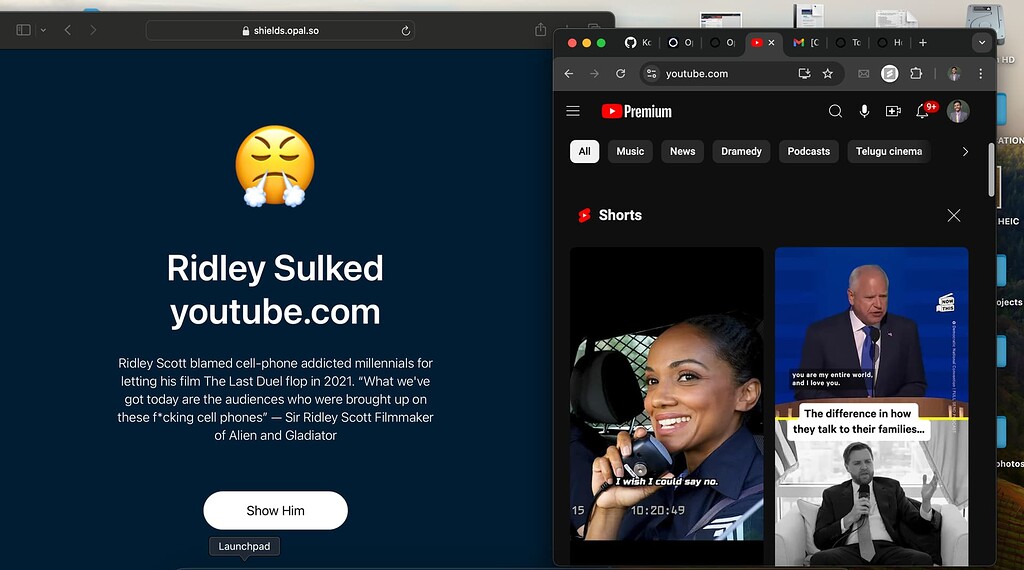Start voice search with microphone icon
Image resolution: width=1024 pixels, height=570 pixels.
(864, 111)
